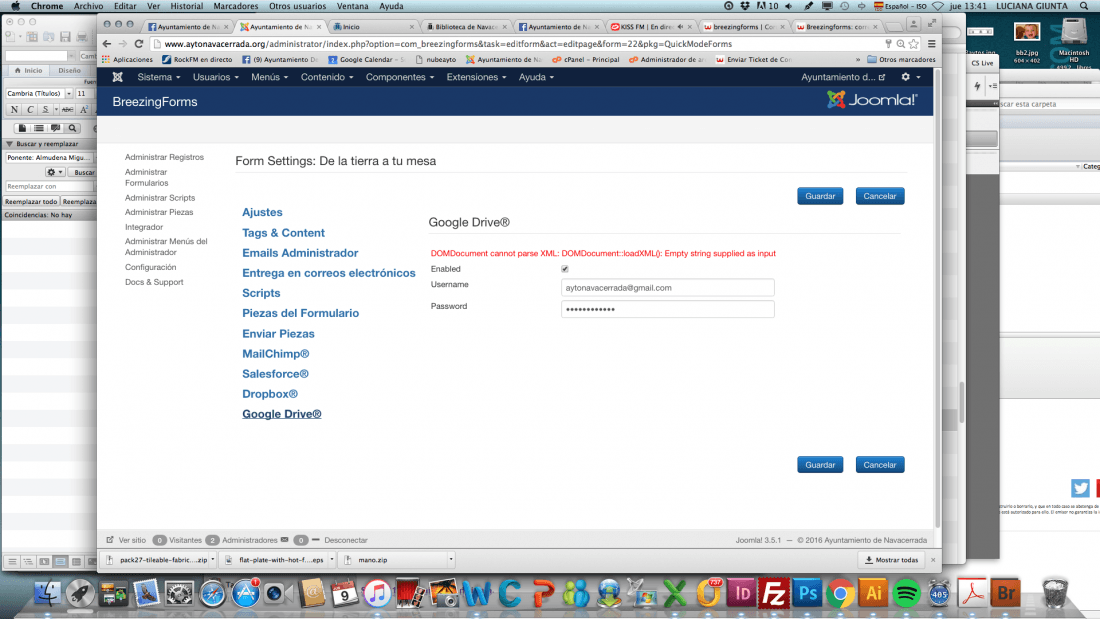Image resolution: width=1100 pixels, height=619 pixels.
Task: Open the Otros marcadores bookmarks folder
Action: coord(901,60)
